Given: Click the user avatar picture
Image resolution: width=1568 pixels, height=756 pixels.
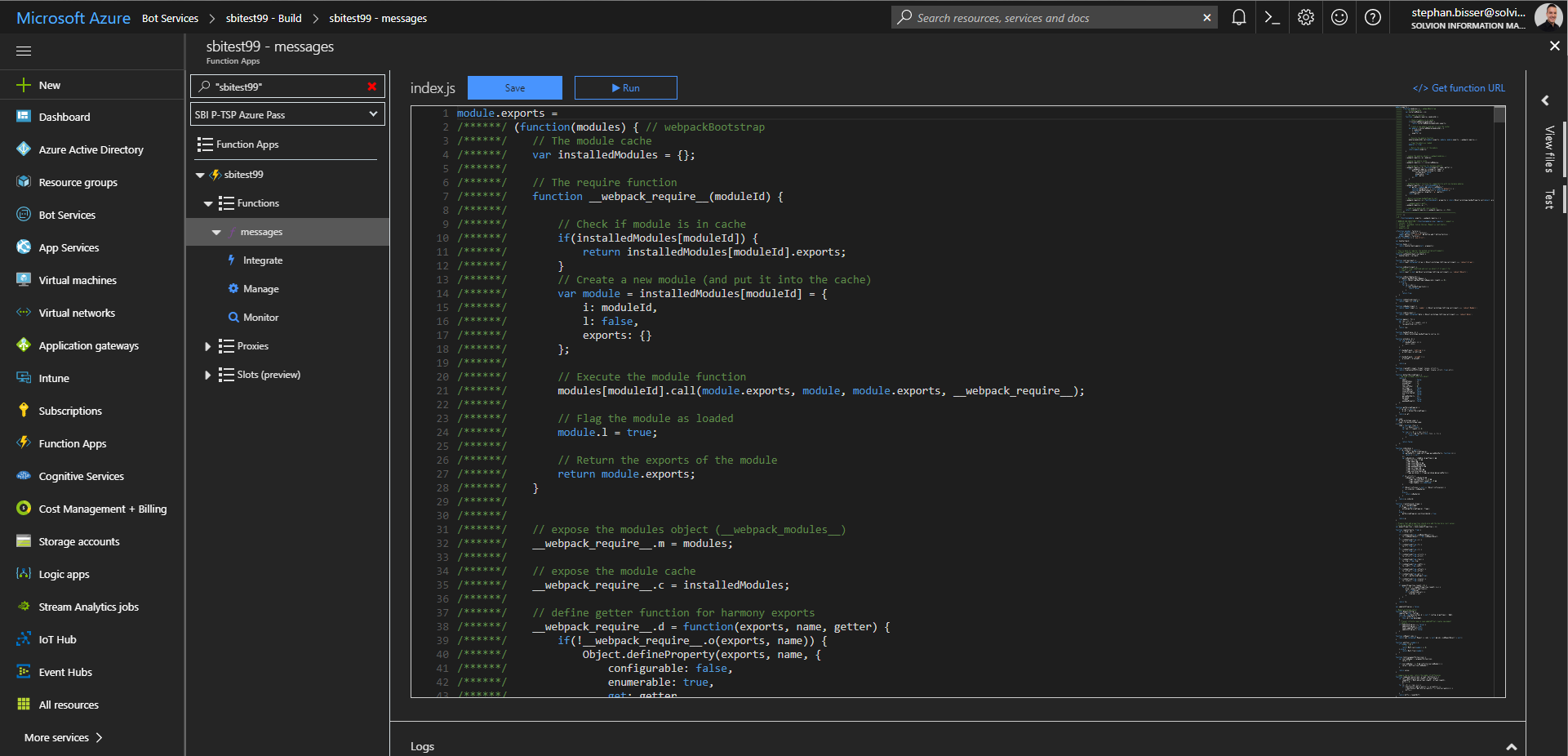Looking at the screenshot, I should click(1548, 17).
